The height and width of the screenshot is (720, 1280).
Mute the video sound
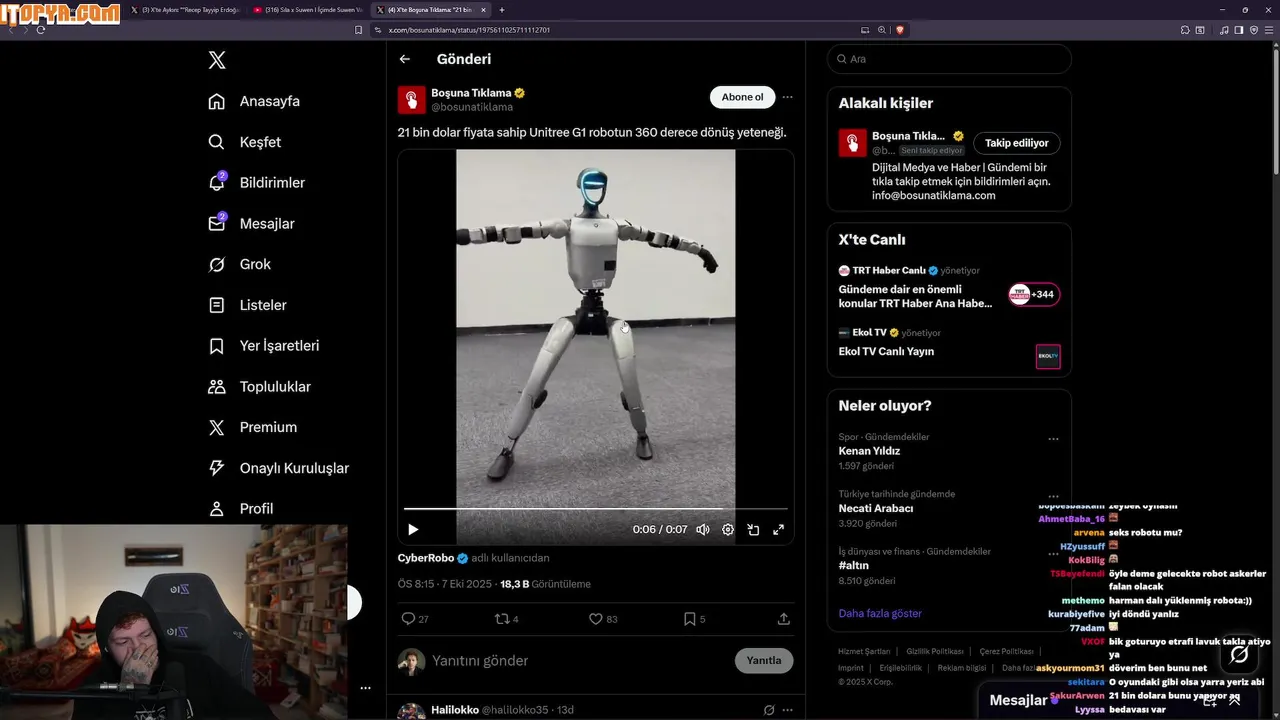point(703,530)
